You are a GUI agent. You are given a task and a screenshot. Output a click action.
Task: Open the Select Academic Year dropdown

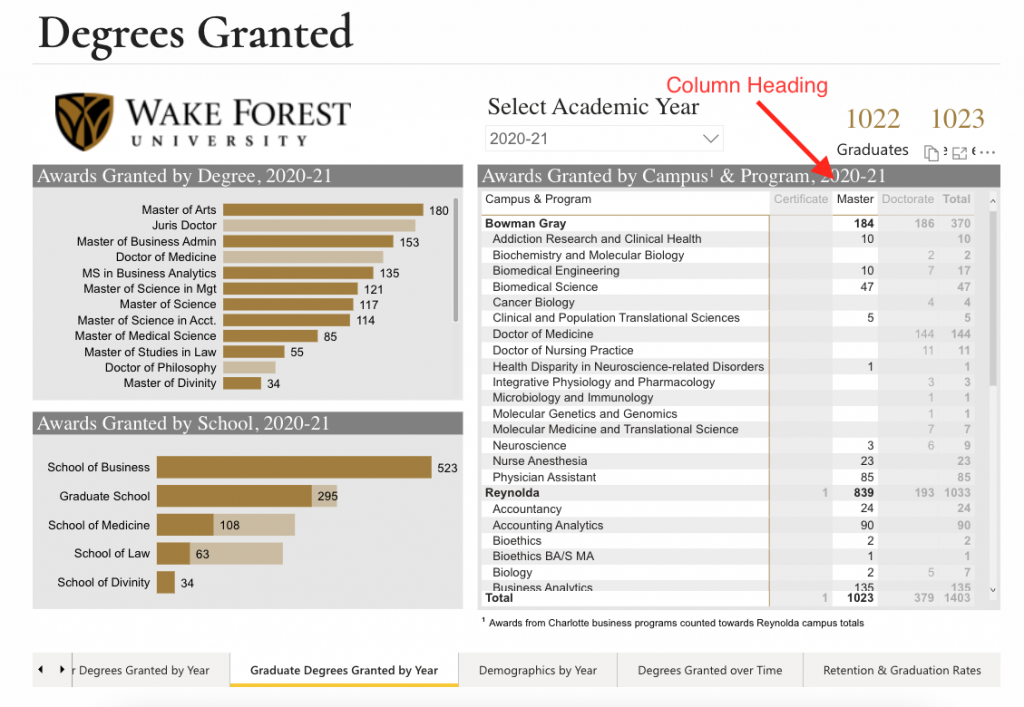(604, 138)
